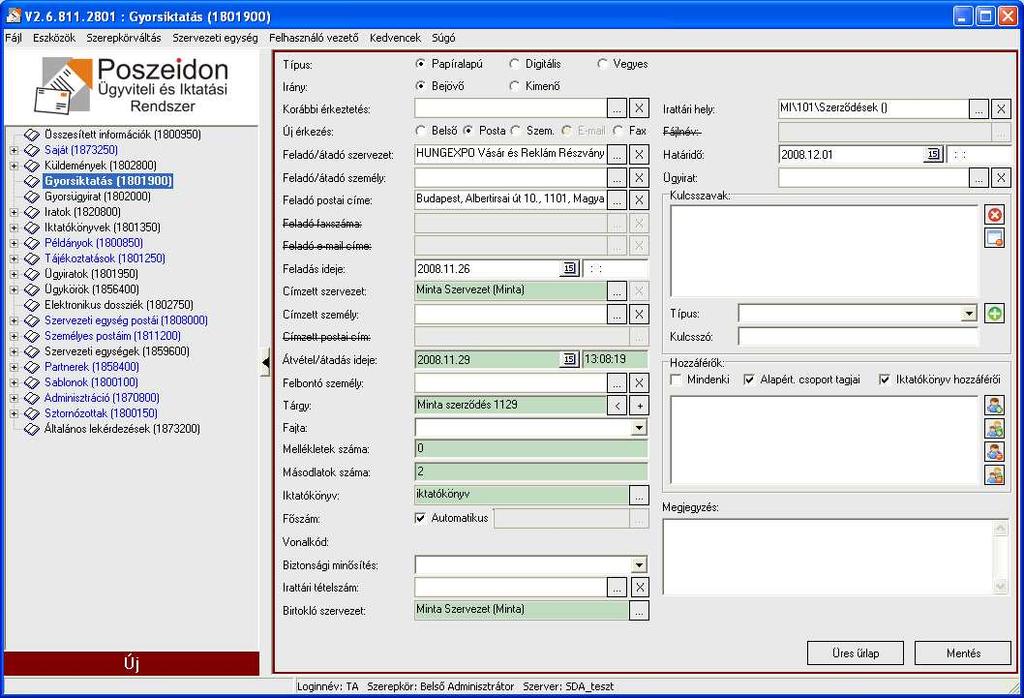Viewport: 1024px width, 698px height.
Task: Expand the Adminisztráció tree node
Action: click(x=14, y=398)
